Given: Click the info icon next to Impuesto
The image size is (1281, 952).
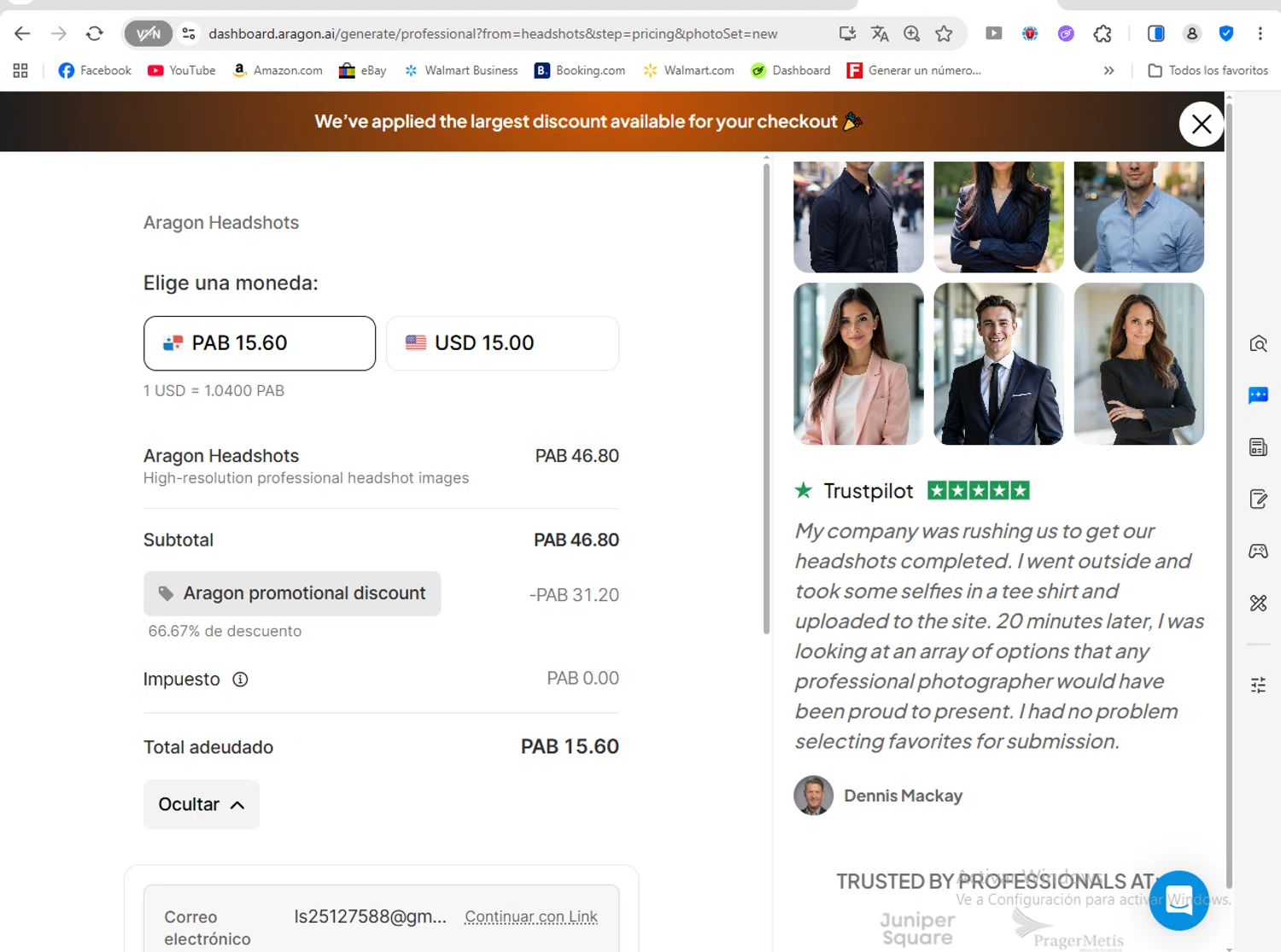Looking at the screenshot, I should click(240, 680).
